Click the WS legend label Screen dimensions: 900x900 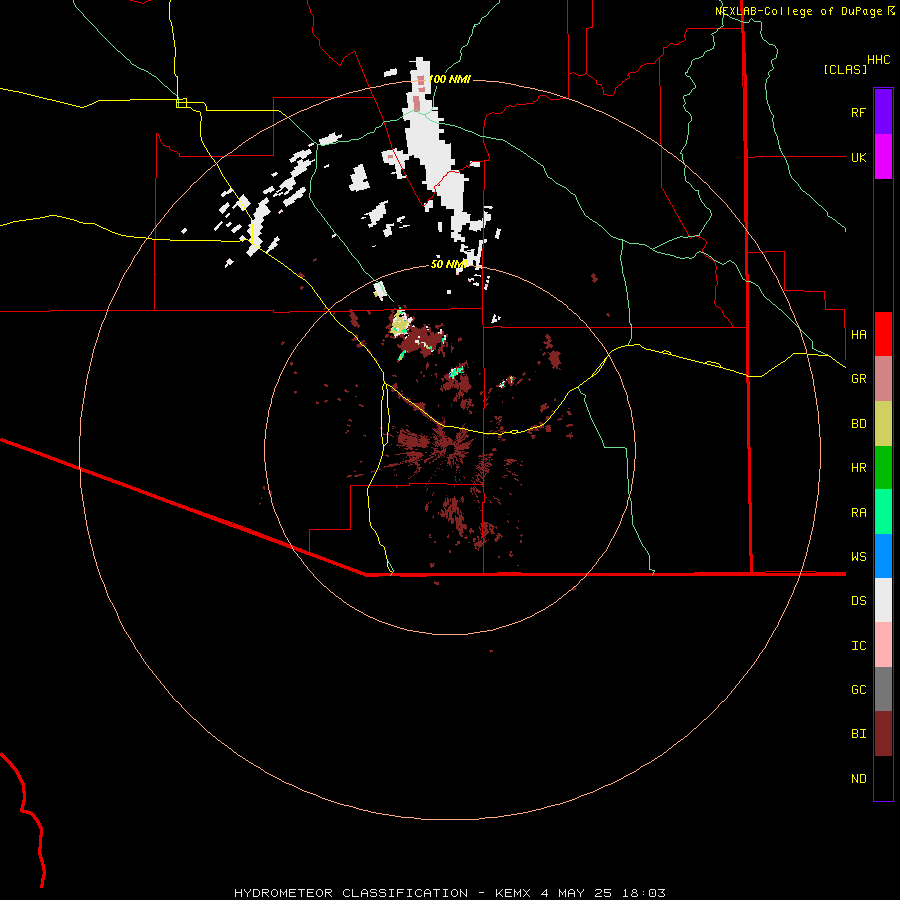coord(859,557)
